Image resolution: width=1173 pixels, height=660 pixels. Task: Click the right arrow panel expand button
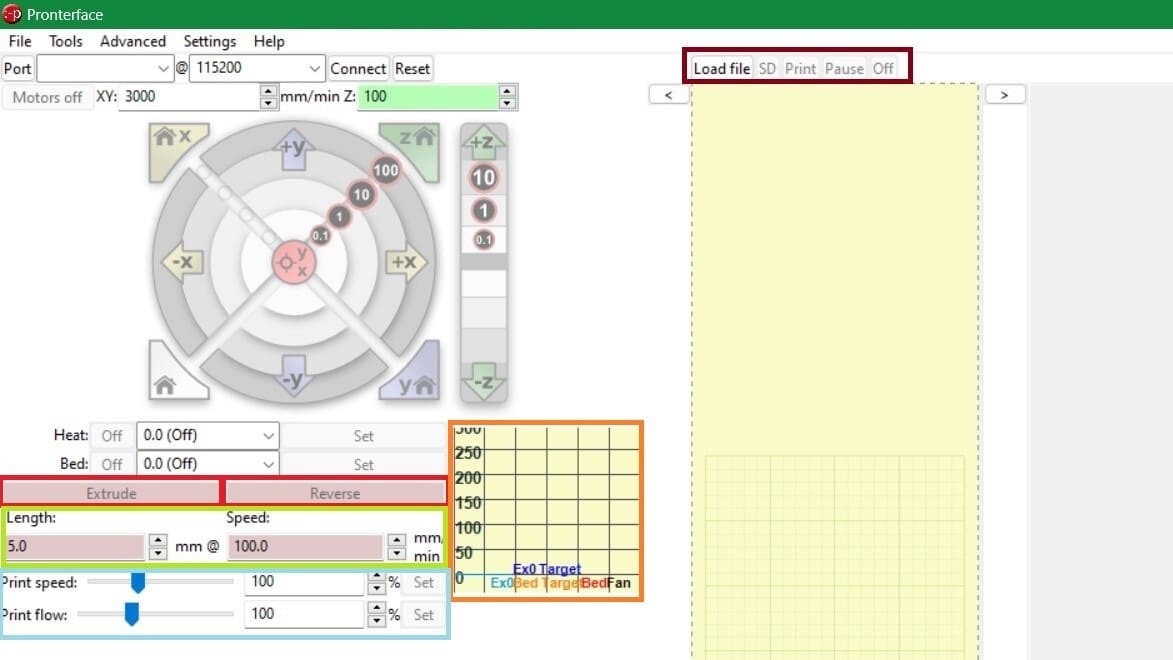(1005, 95)
